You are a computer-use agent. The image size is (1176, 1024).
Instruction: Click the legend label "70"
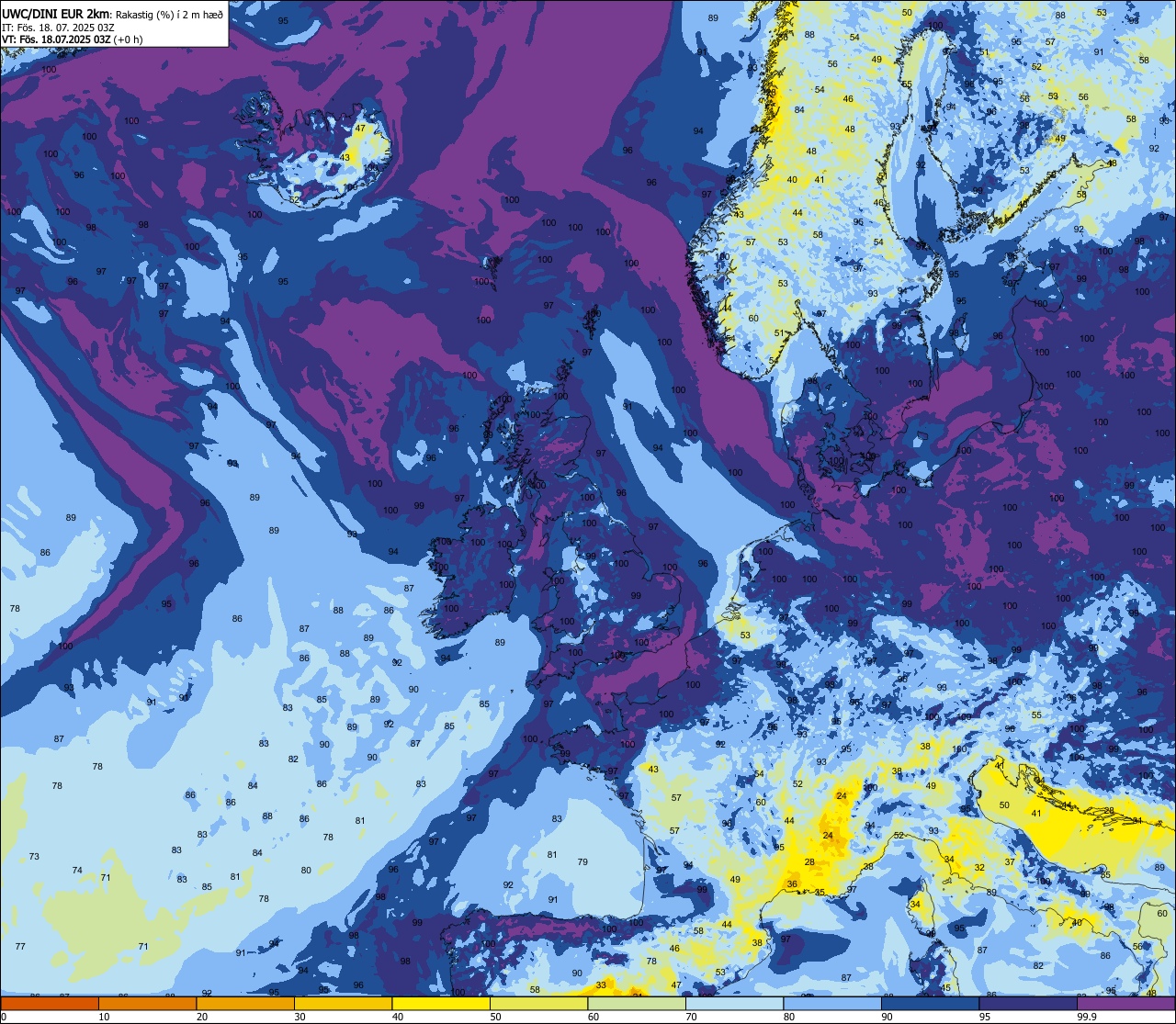pyautogui.click(x=691, y=1017)
